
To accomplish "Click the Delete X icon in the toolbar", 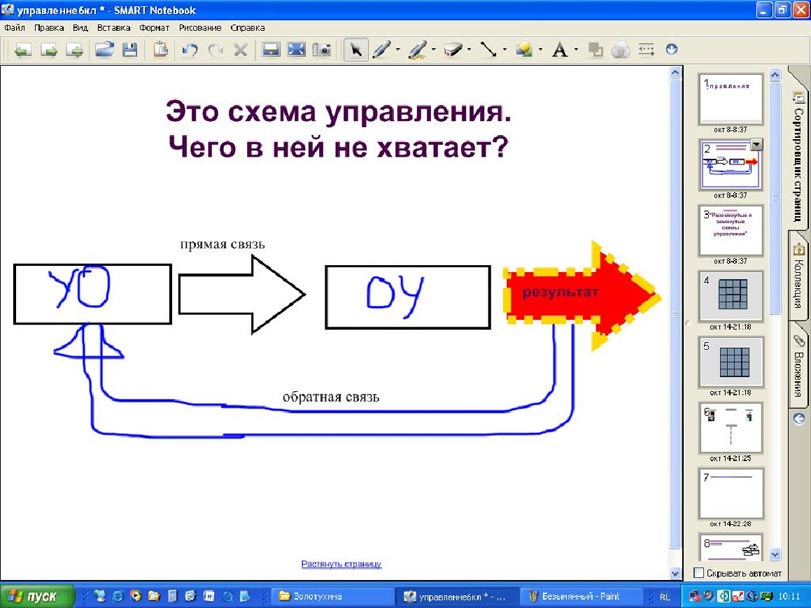I will 240,49.
